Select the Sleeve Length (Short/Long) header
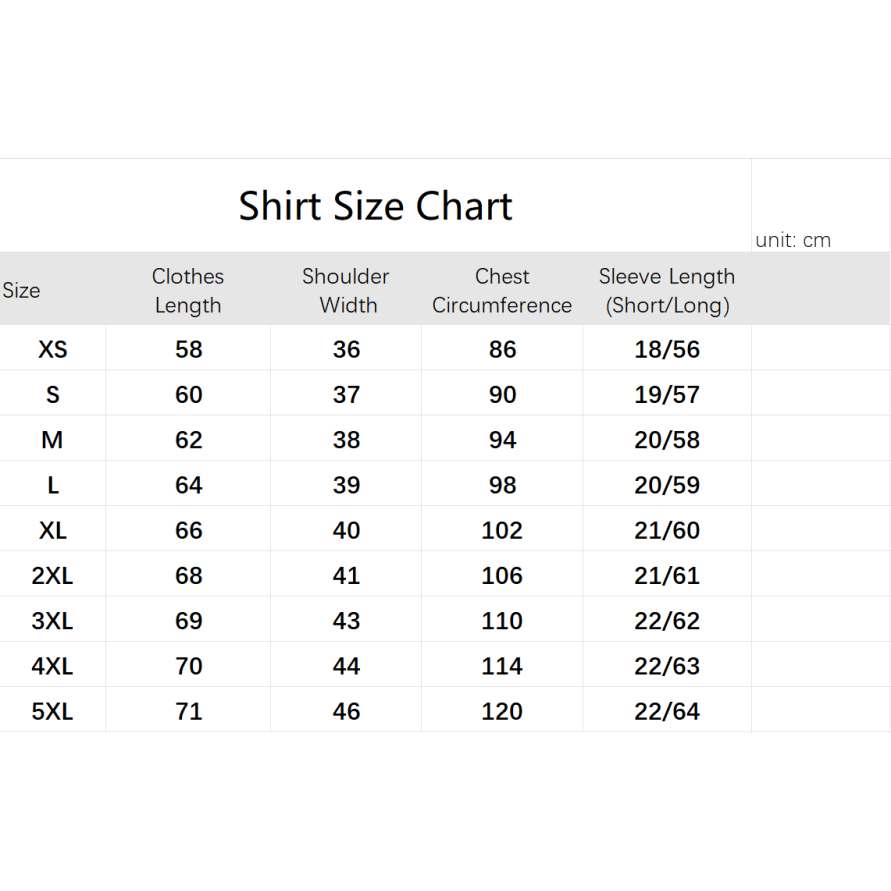 pyautogui.click(x=667, y=290)
